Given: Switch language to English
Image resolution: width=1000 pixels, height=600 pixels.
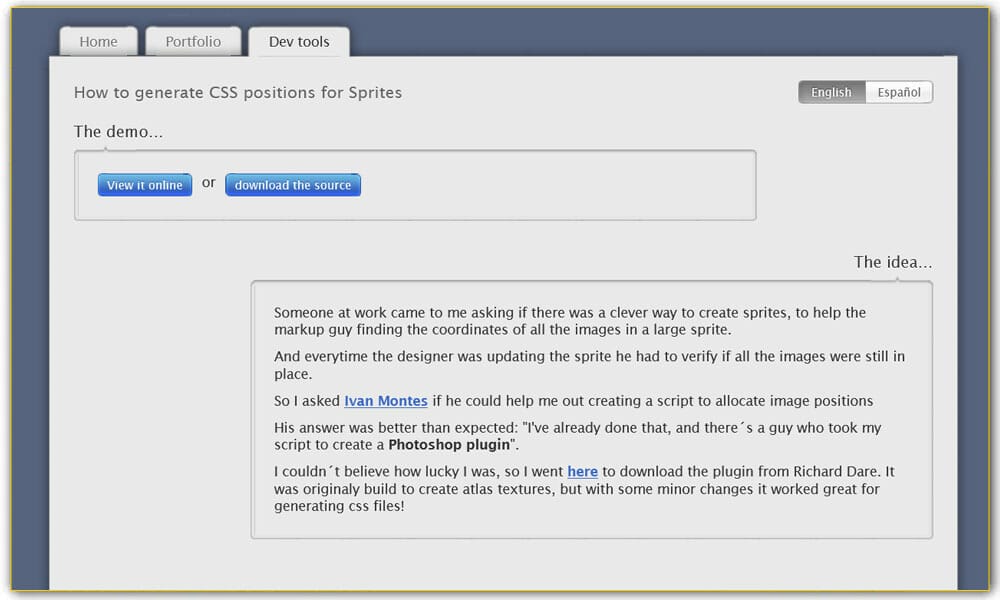Looking at the screenshot, I should (831, 93).
